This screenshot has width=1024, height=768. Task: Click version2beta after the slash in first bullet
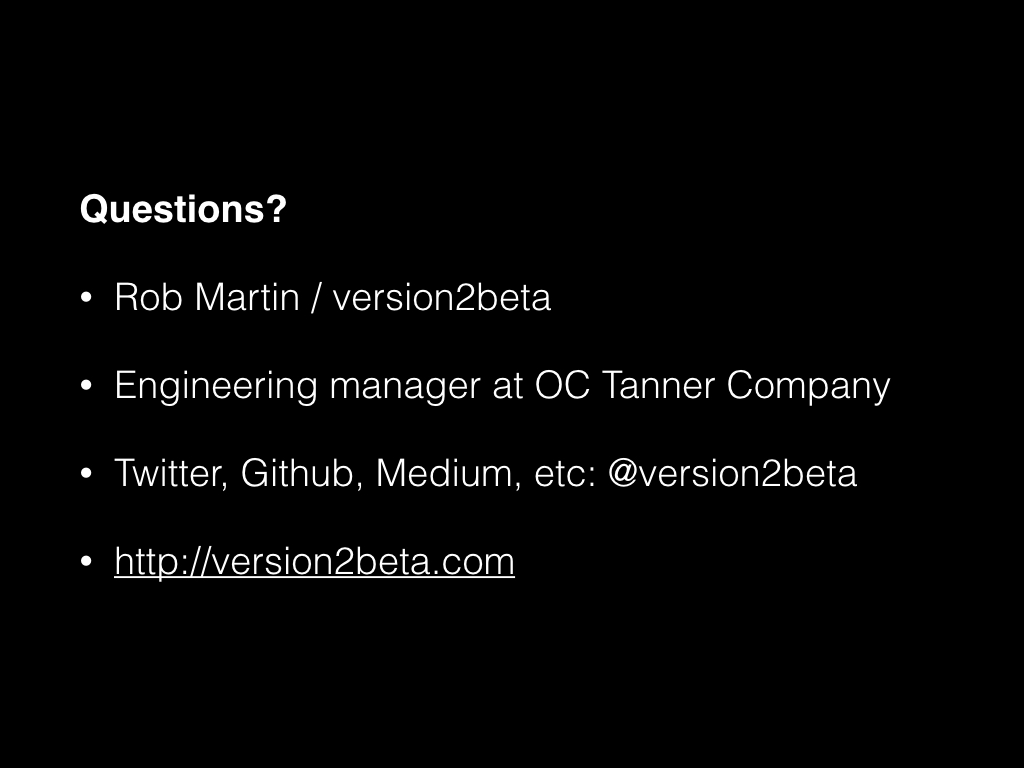point(441,297)
